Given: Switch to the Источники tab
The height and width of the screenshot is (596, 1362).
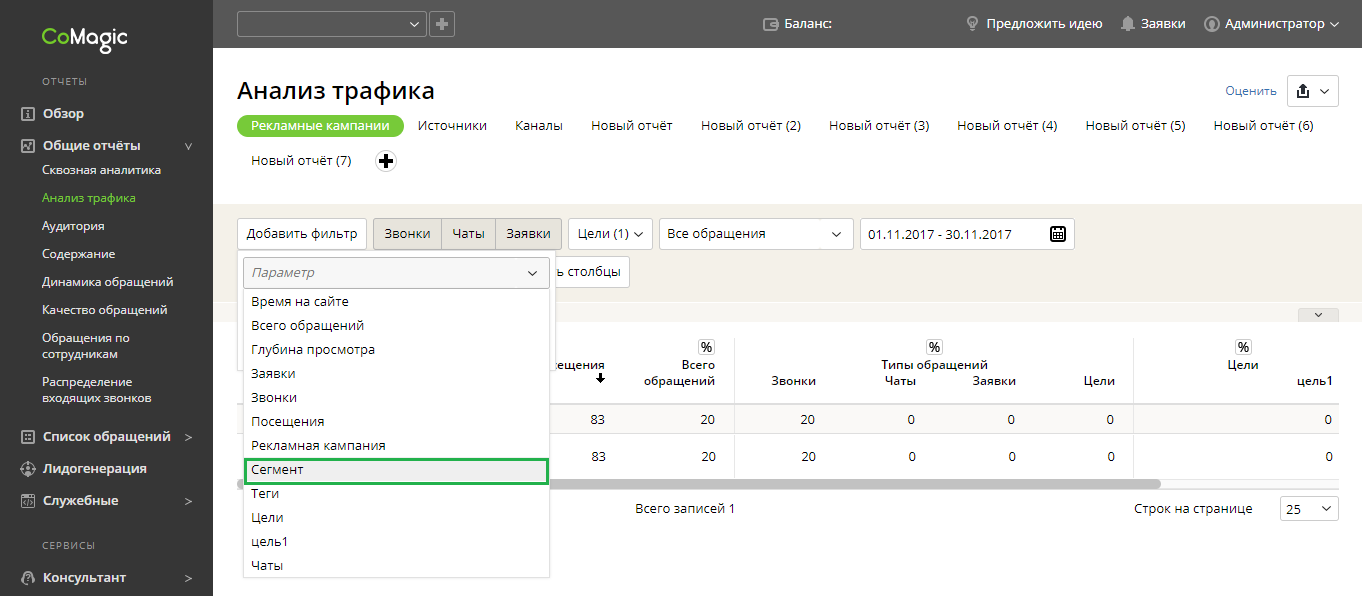Looking at the screenshot, I should pyautogui.click(x=452, y=126).
